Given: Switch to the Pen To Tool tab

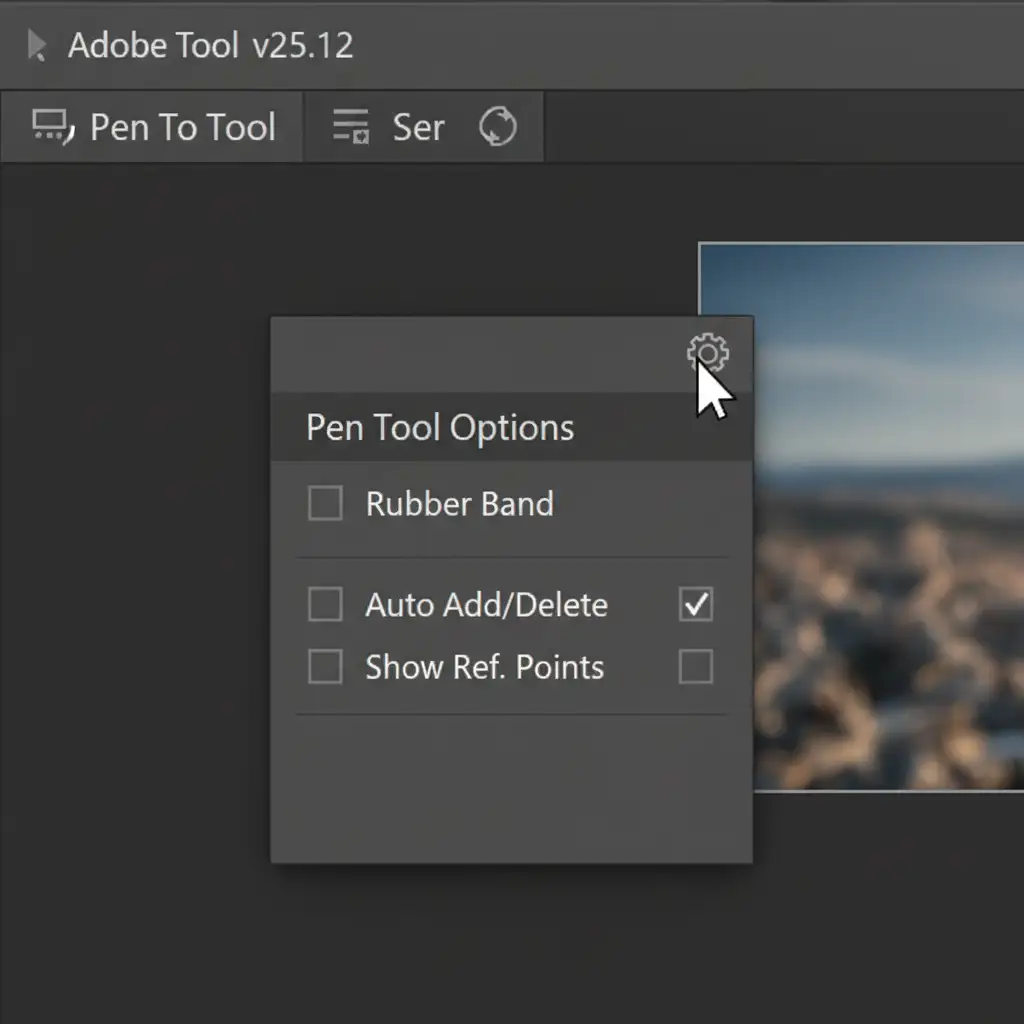Looking at the screenshot, I should (x=182, y=127).
